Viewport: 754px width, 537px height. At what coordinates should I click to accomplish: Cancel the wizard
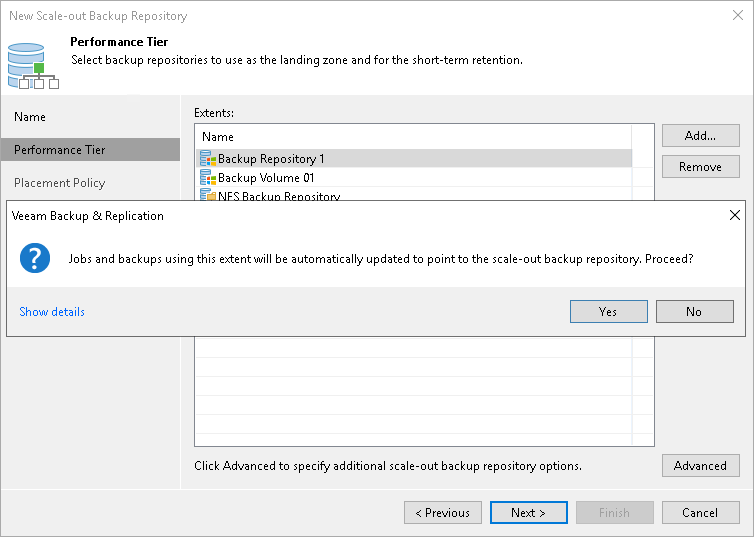[x=700, y=513]
